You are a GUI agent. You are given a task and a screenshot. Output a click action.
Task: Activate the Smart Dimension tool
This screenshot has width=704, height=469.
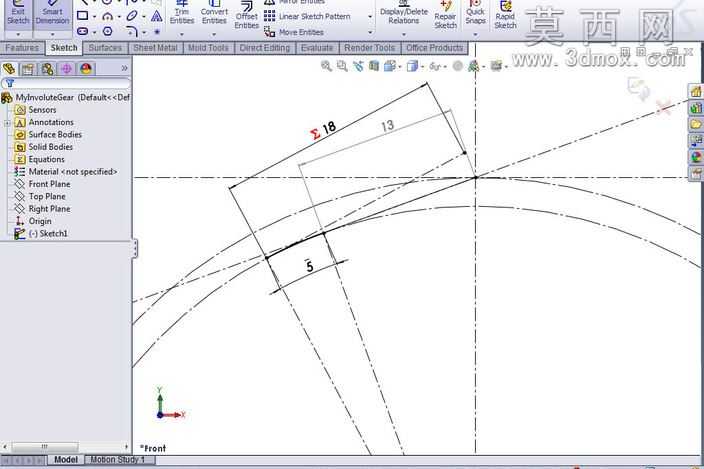coord(53,13)
